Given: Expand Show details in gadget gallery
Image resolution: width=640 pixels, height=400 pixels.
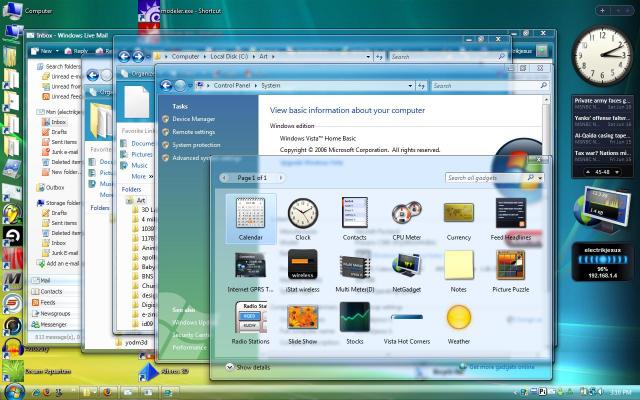Looking at the screenshot, I should click(x=248, y=367).
